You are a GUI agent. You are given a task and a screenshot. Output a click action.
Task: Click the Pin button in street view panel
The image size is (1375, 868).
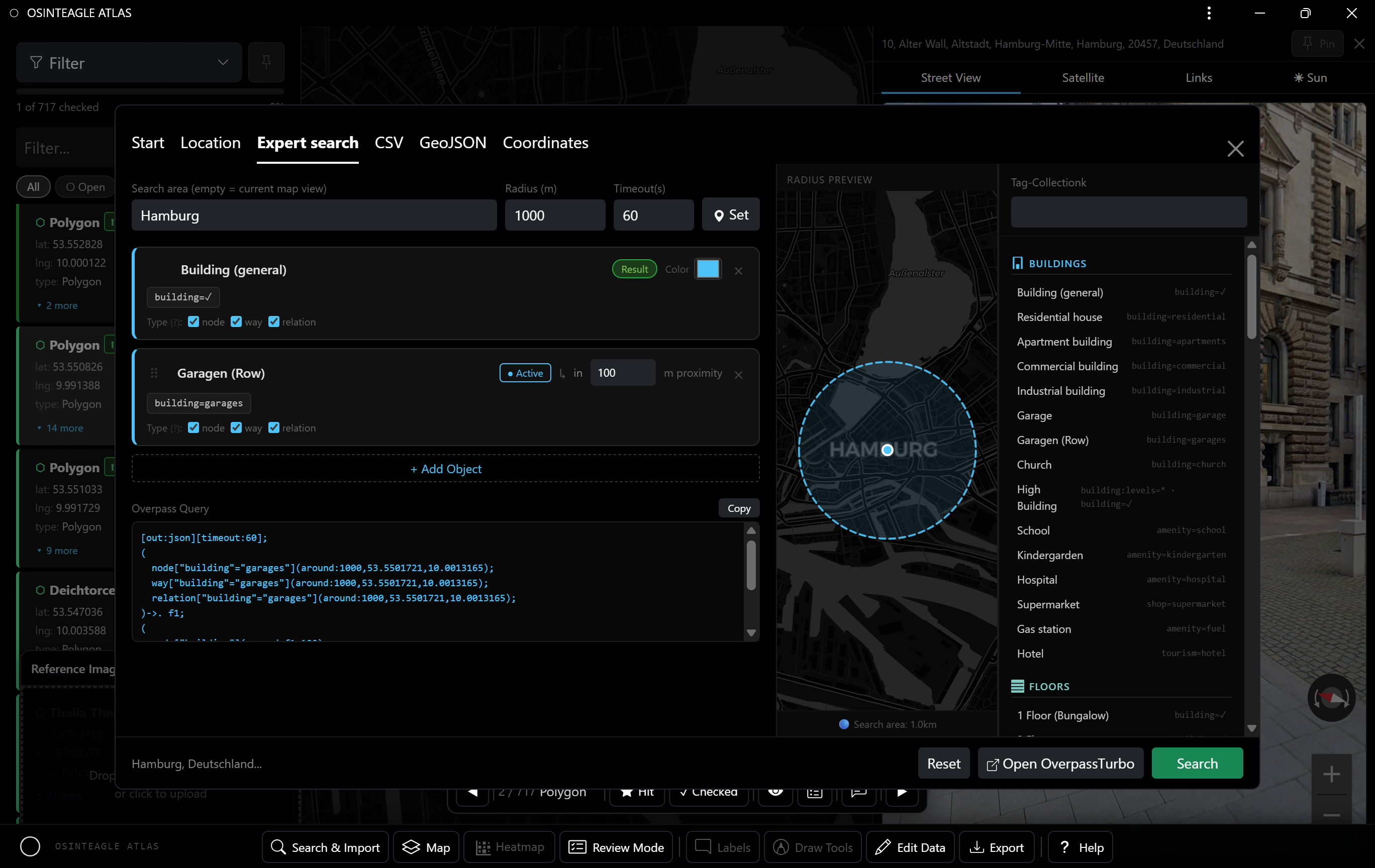pyautogui.click(x=1318, y=44)
